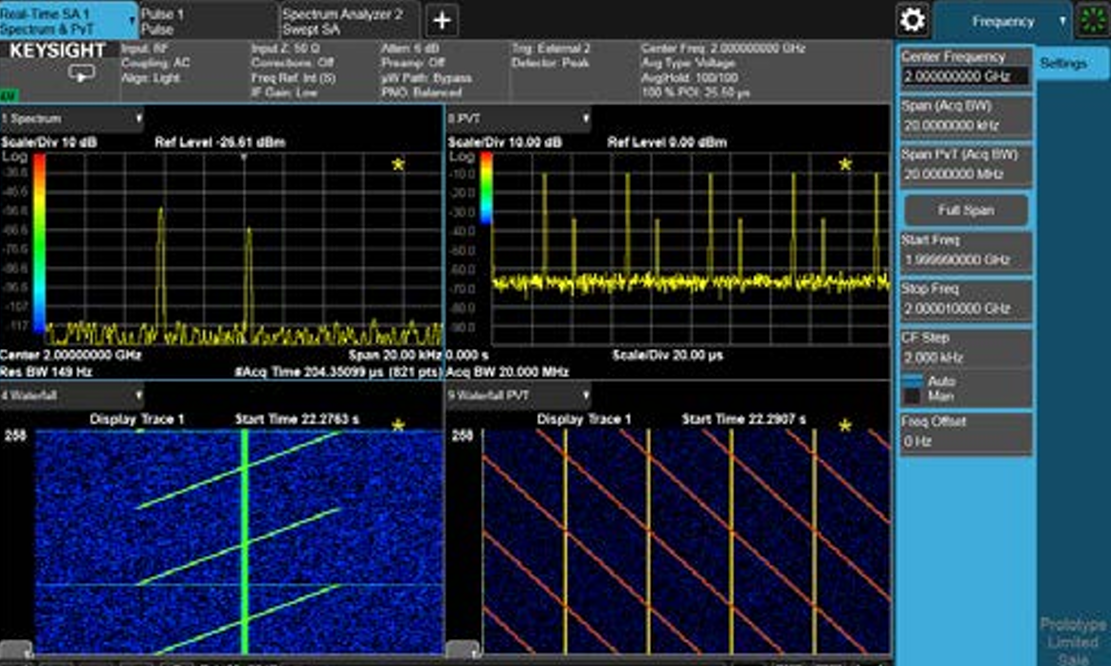Image resolution: width=1111 pixels, height=666 pixels.
Task: Click the yellow star in Spectrum window
Action: point(398,164)
